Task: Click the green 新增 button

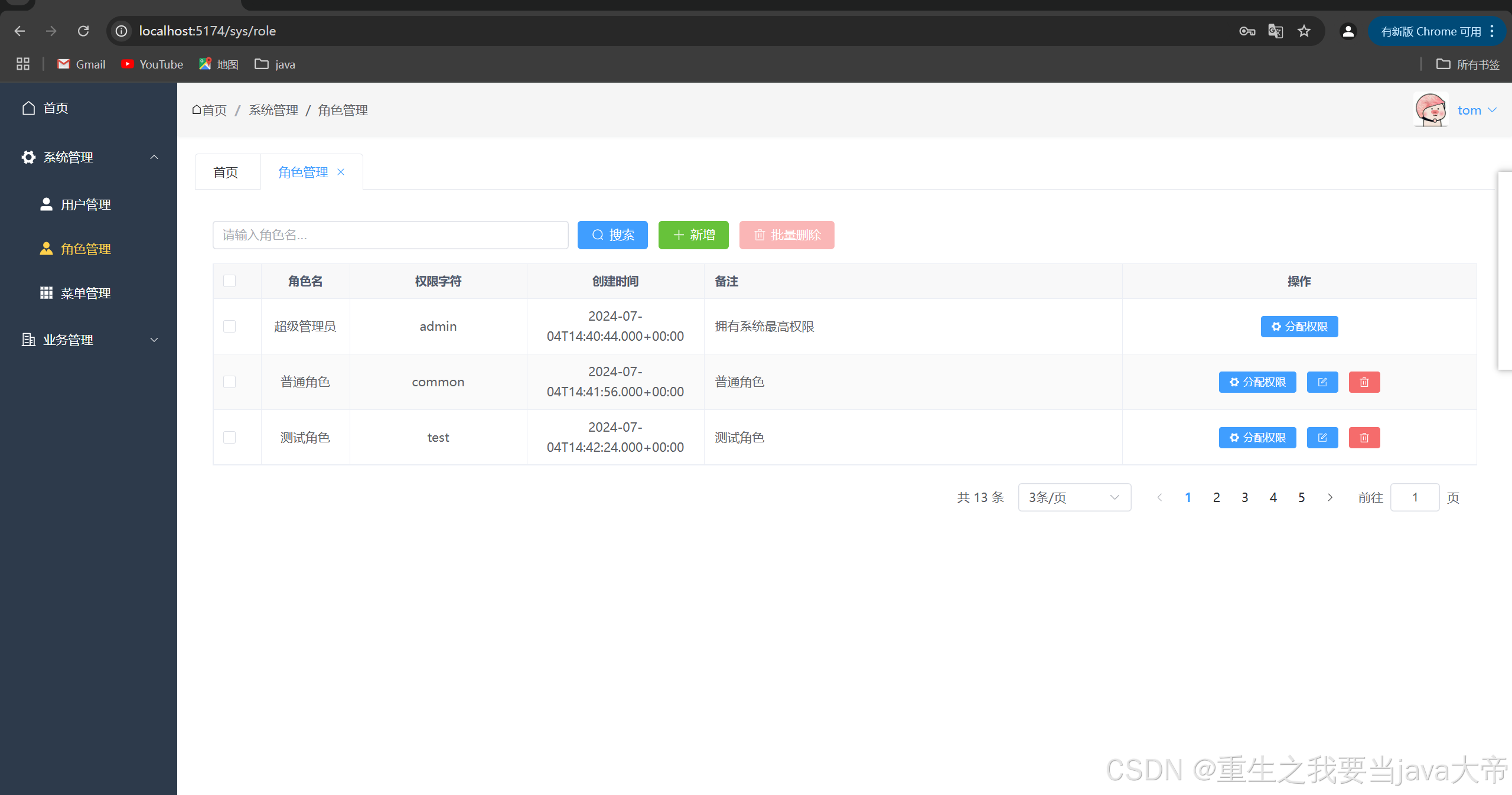Action: (693, 235)
